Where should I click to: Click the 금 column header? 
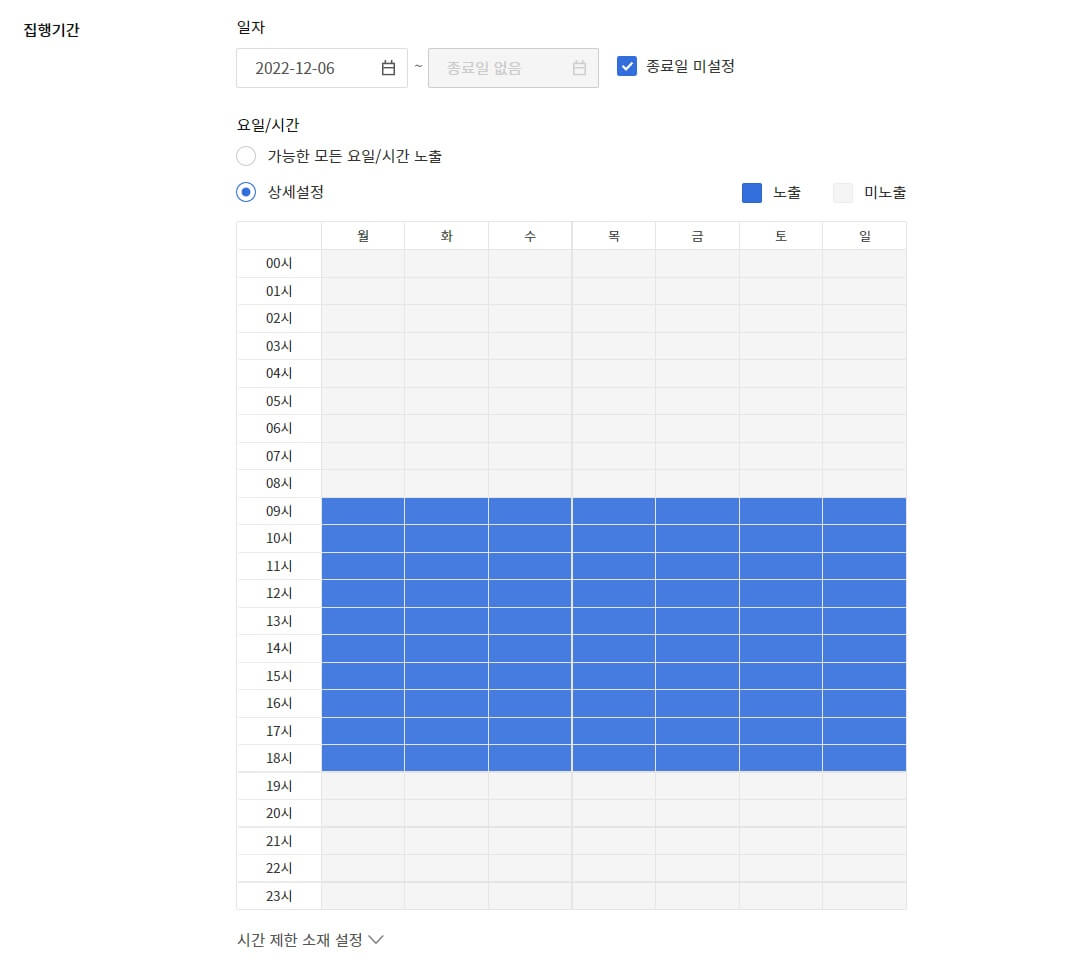[697, 236]
